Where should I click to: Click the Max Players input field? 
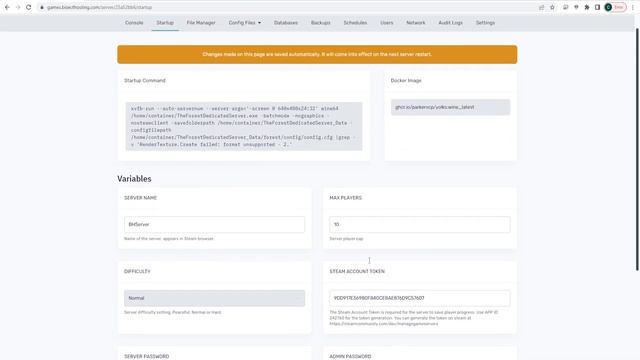tap(420, 224)
